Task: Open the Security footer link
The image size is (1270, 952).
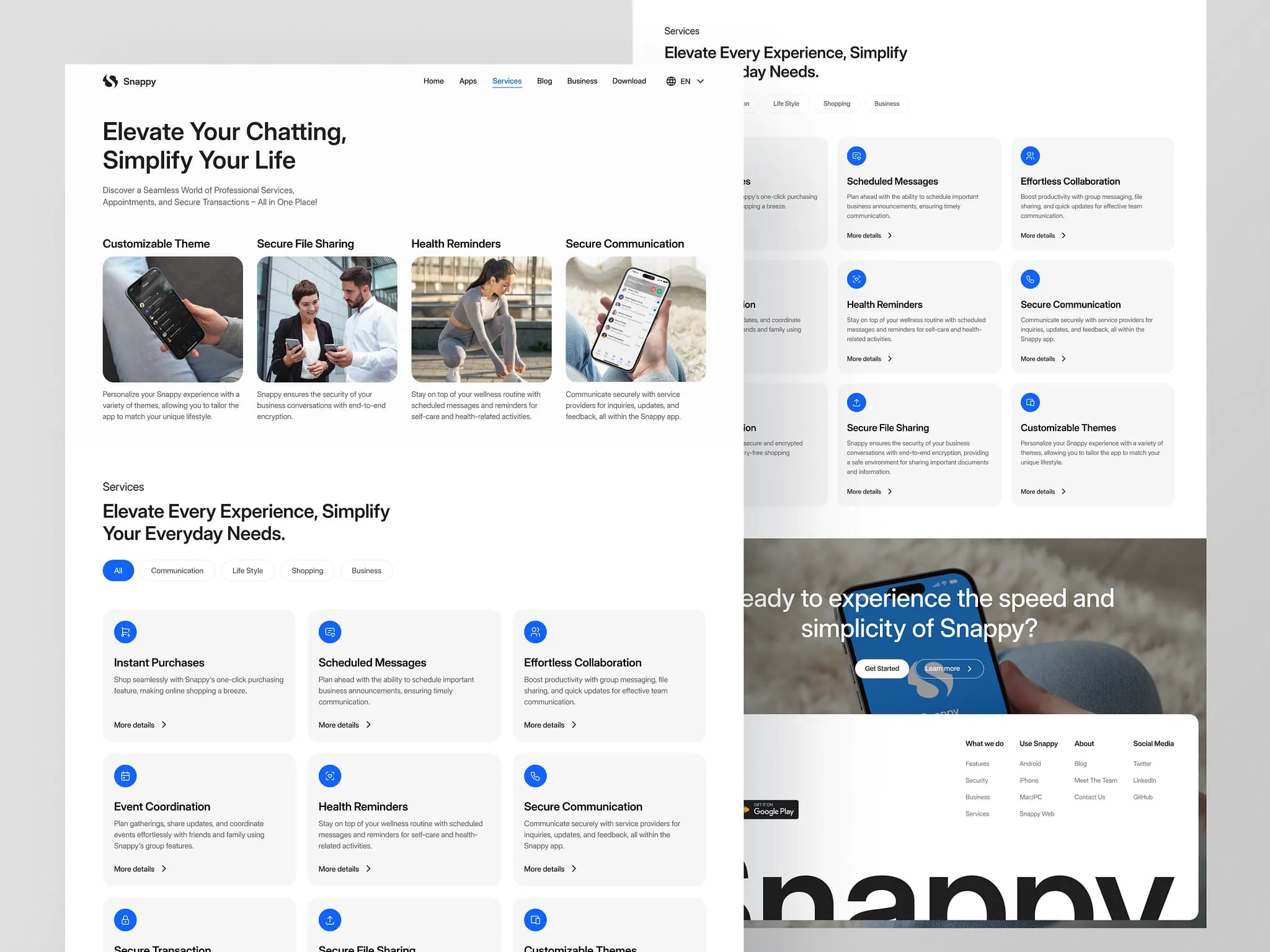Action: pos(977,780)
